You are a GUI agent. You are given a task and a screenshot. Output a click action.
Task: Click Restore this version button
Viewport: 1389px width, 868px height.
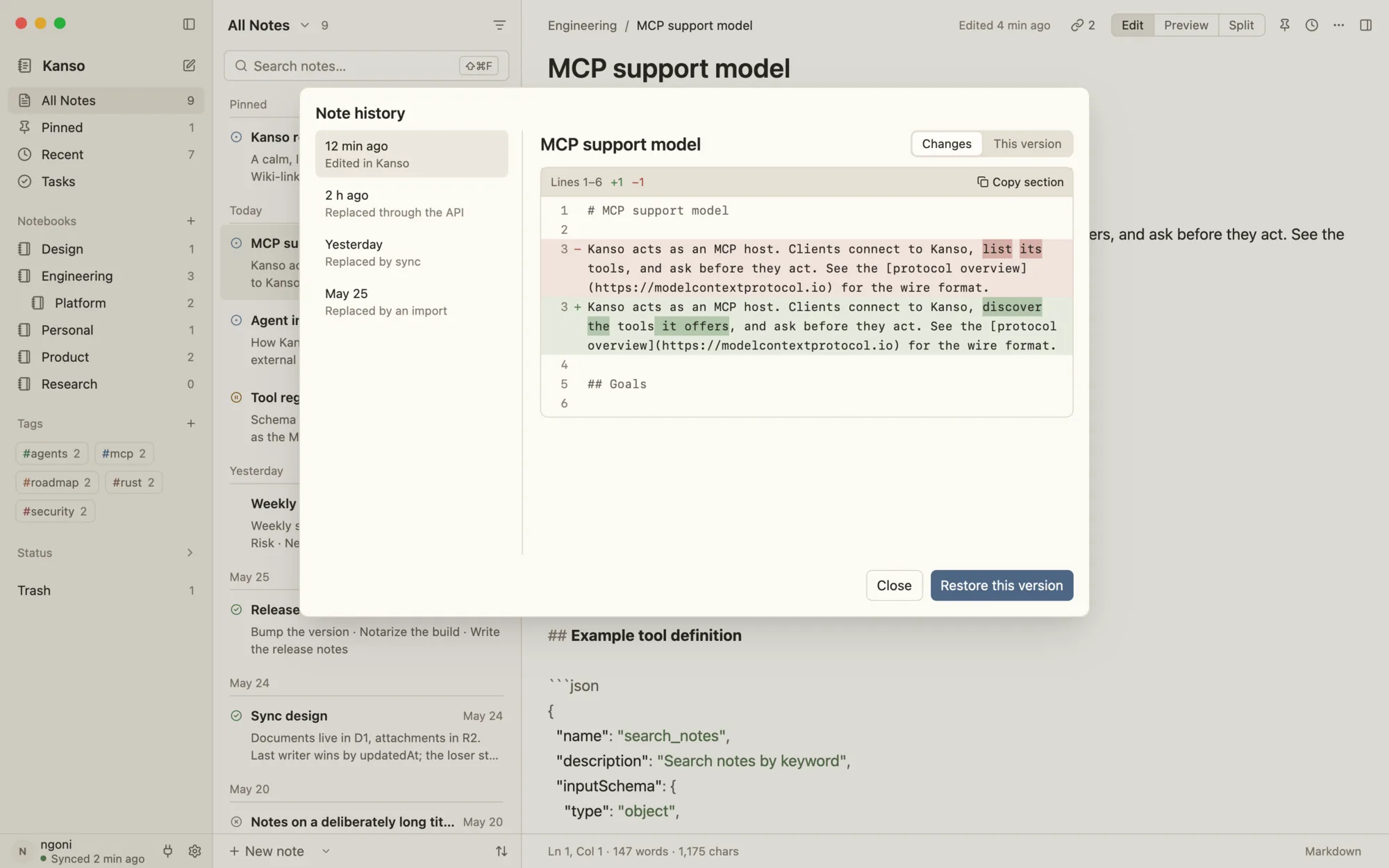(x=1001, y=585)
